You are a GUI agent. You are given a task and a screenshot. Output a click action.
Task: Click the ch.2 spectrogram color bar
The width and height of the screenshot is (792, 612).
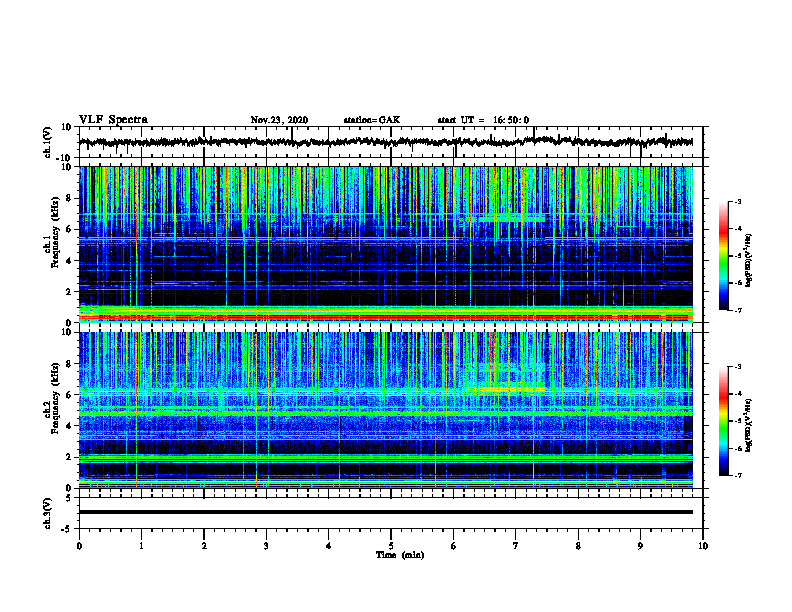coord(723,421)
